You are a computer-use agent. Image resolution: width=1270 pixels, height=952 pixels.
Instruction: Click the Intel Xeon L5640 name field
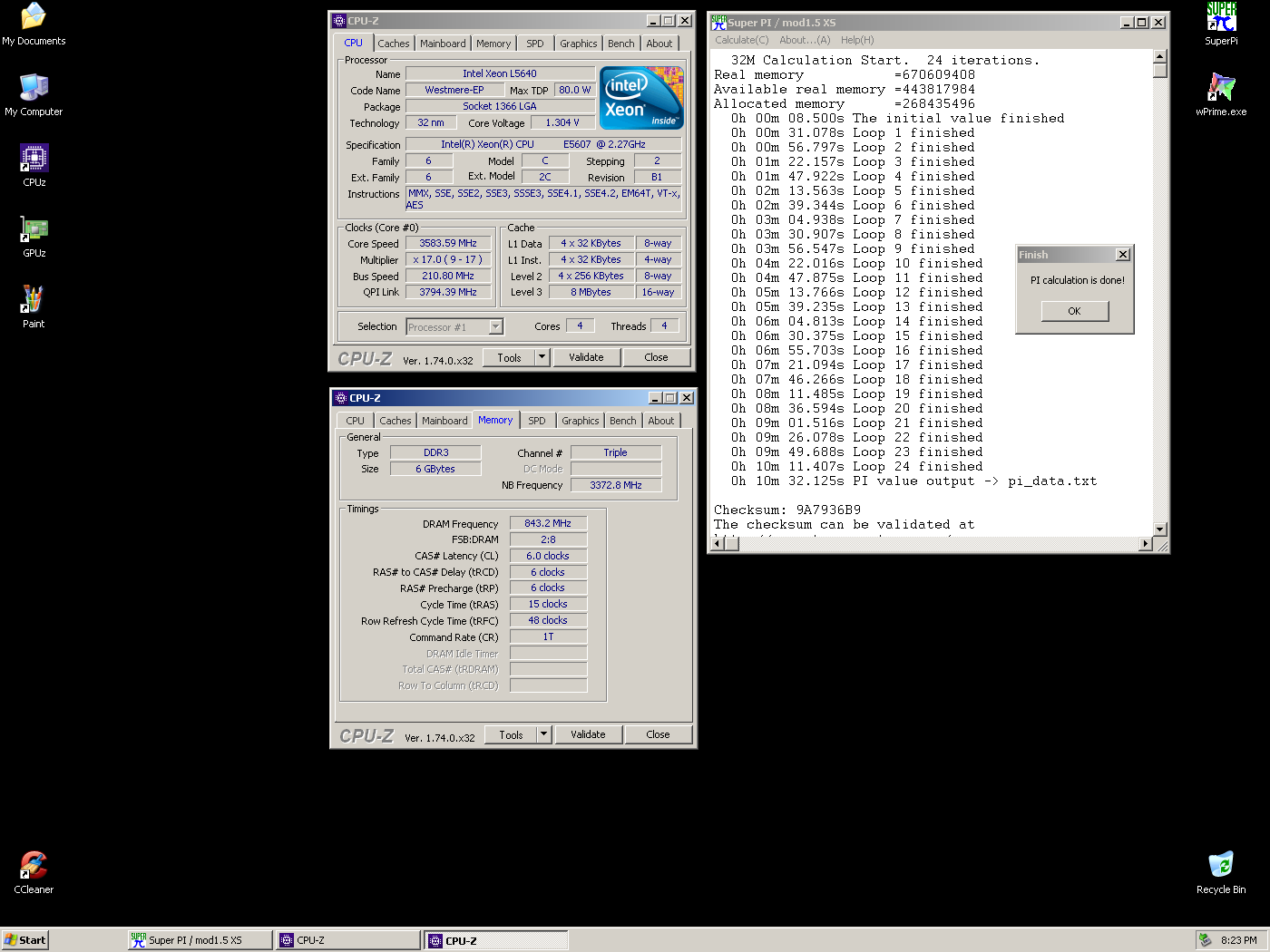tap(500, 73)
